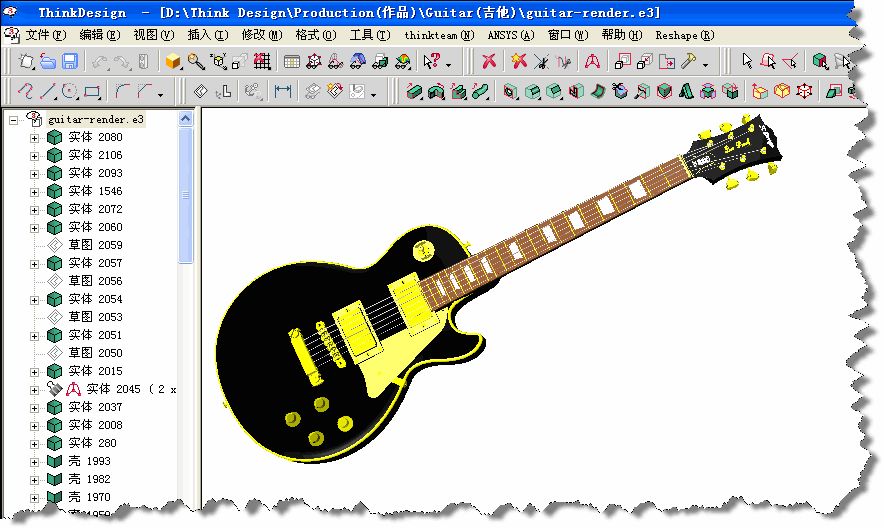Click the green solid selection filter icon
Viewport: 884px width, 528px height.
tap(820, 61)
